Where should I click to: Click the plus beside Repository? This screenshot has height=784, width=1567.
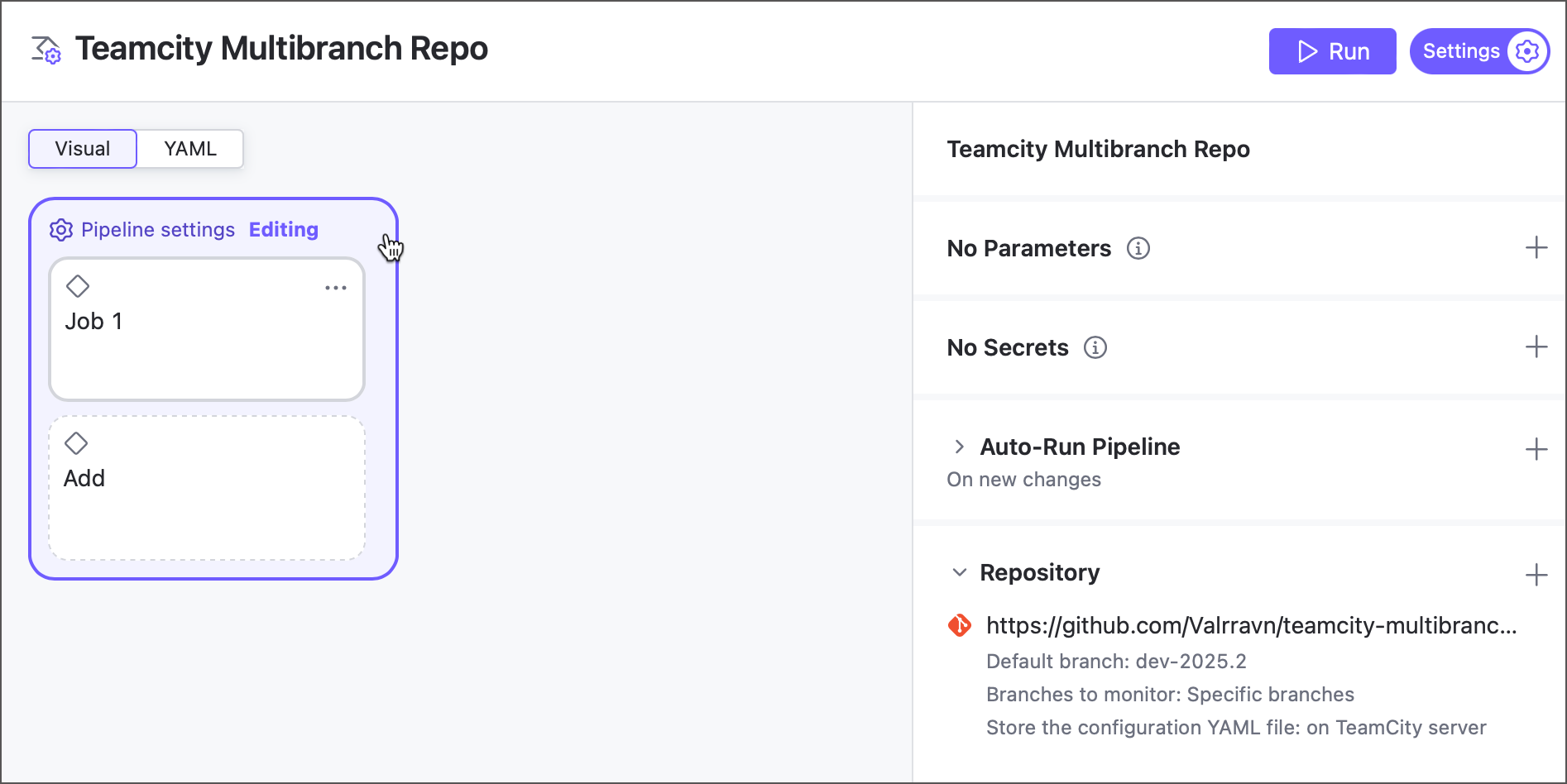click(1536, 574)
